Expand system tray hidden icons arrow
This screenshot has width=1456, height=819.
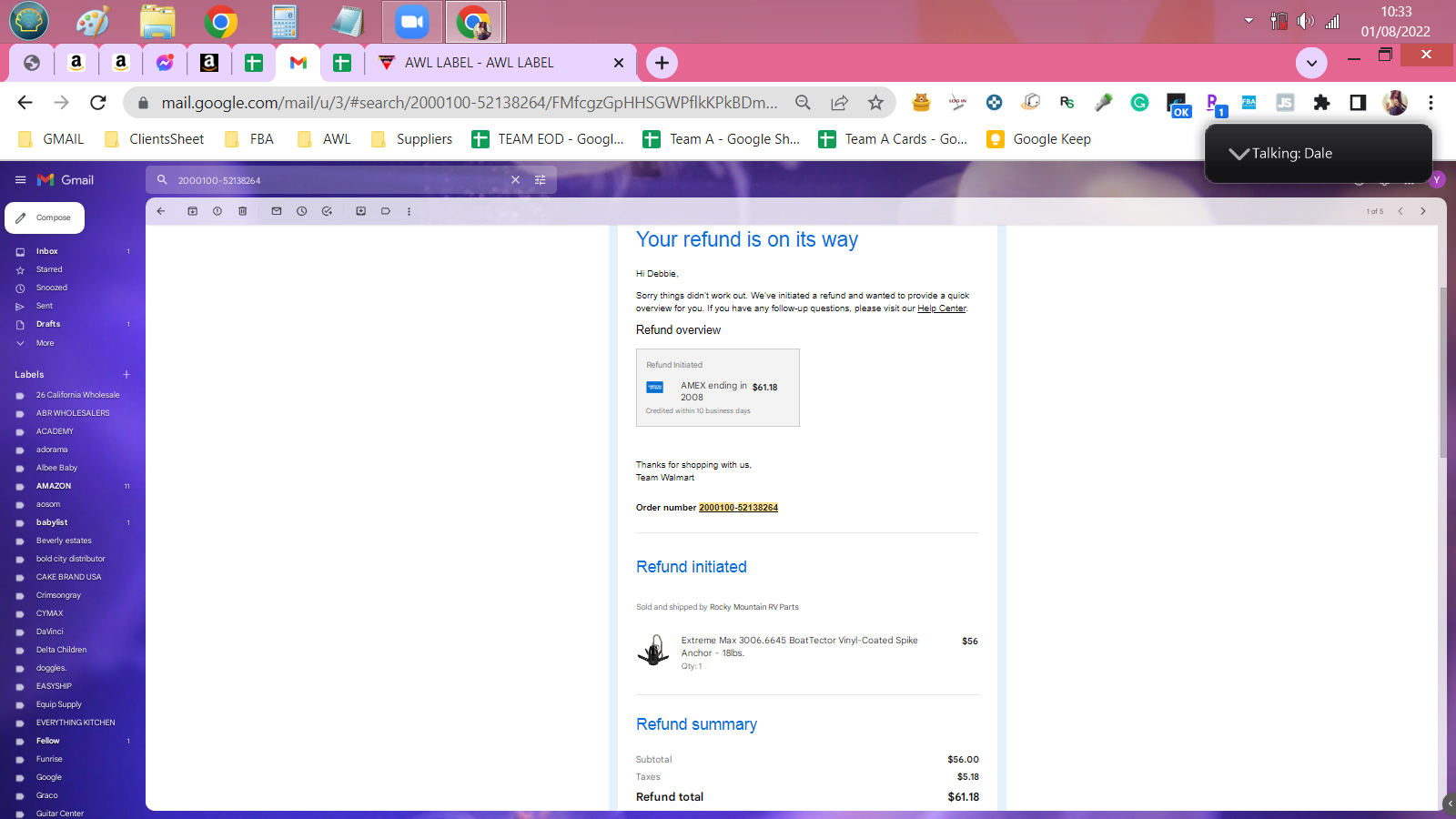pyautogui.click(x=1249, y=20)
